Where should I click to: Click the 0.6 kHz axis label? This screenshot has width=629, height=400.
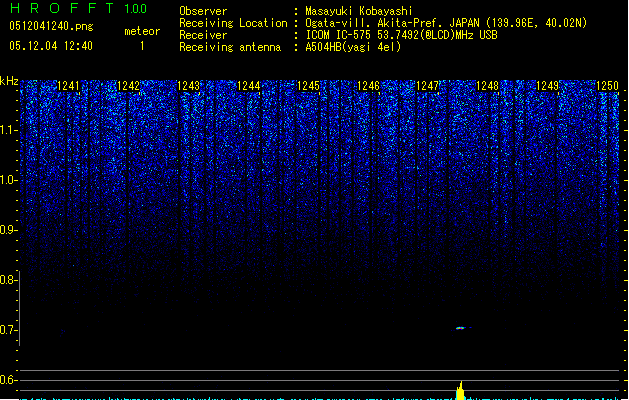(x=8, y=380)
